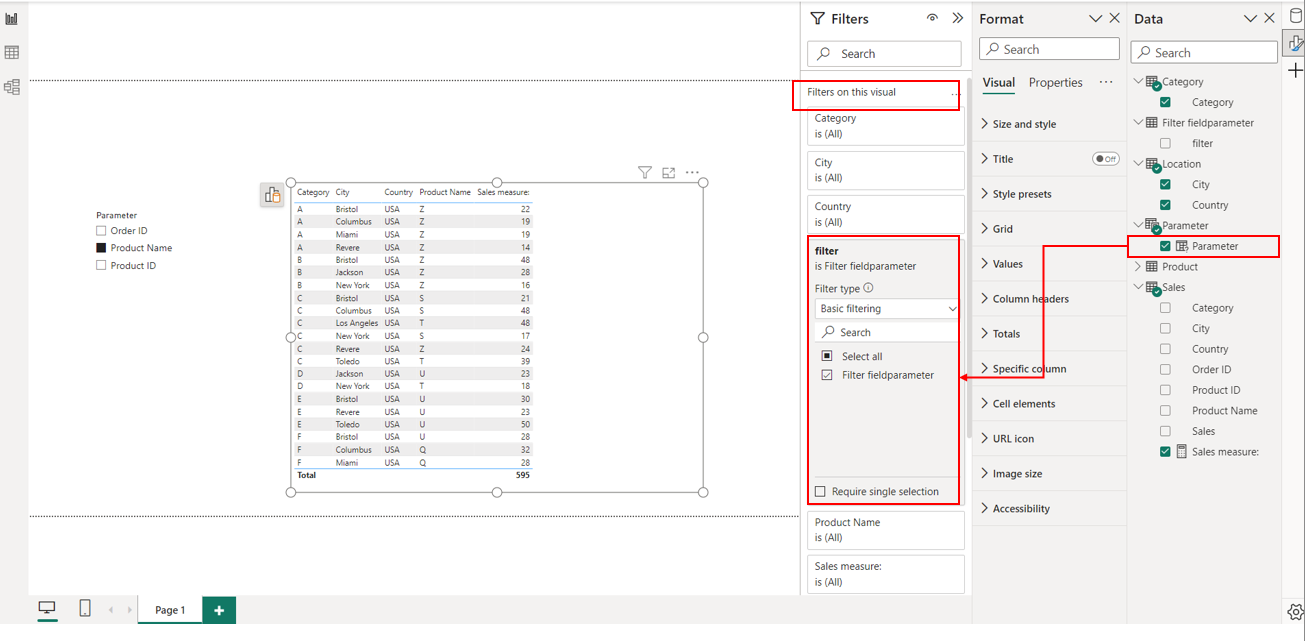This screenshot has height=641, width=1305.
Task: Toggle Product Name slicer option
Action: (101, 248)
